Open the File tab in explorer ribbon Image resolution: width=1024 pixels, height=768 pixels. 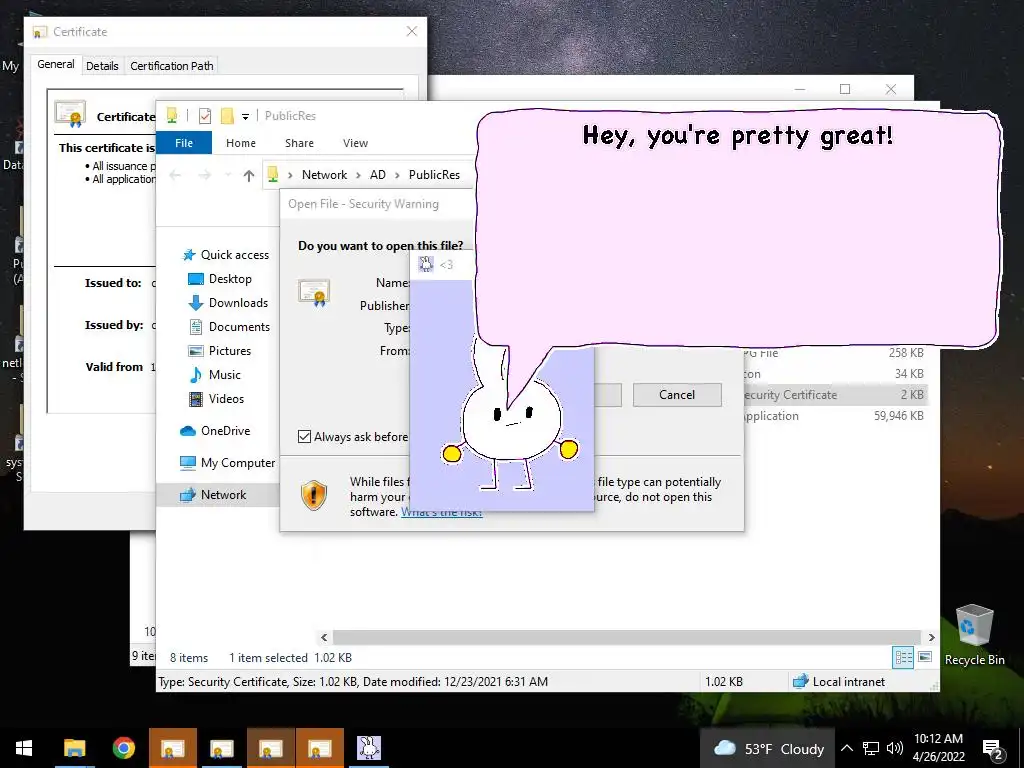184,143
